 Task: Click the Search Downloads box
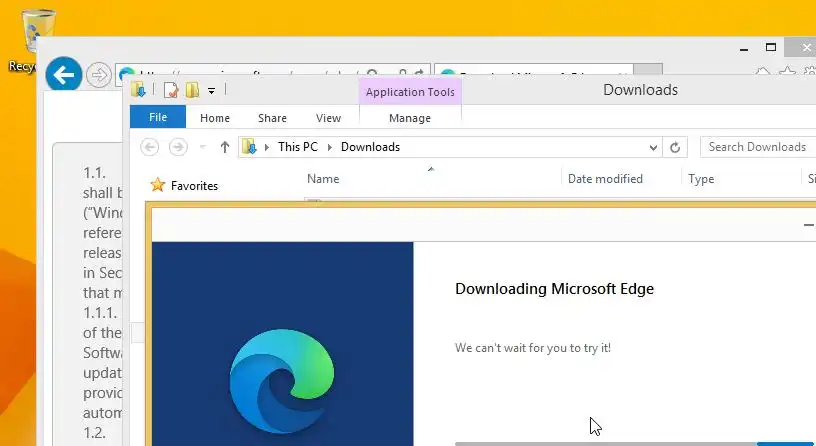[x=758, y=147]
